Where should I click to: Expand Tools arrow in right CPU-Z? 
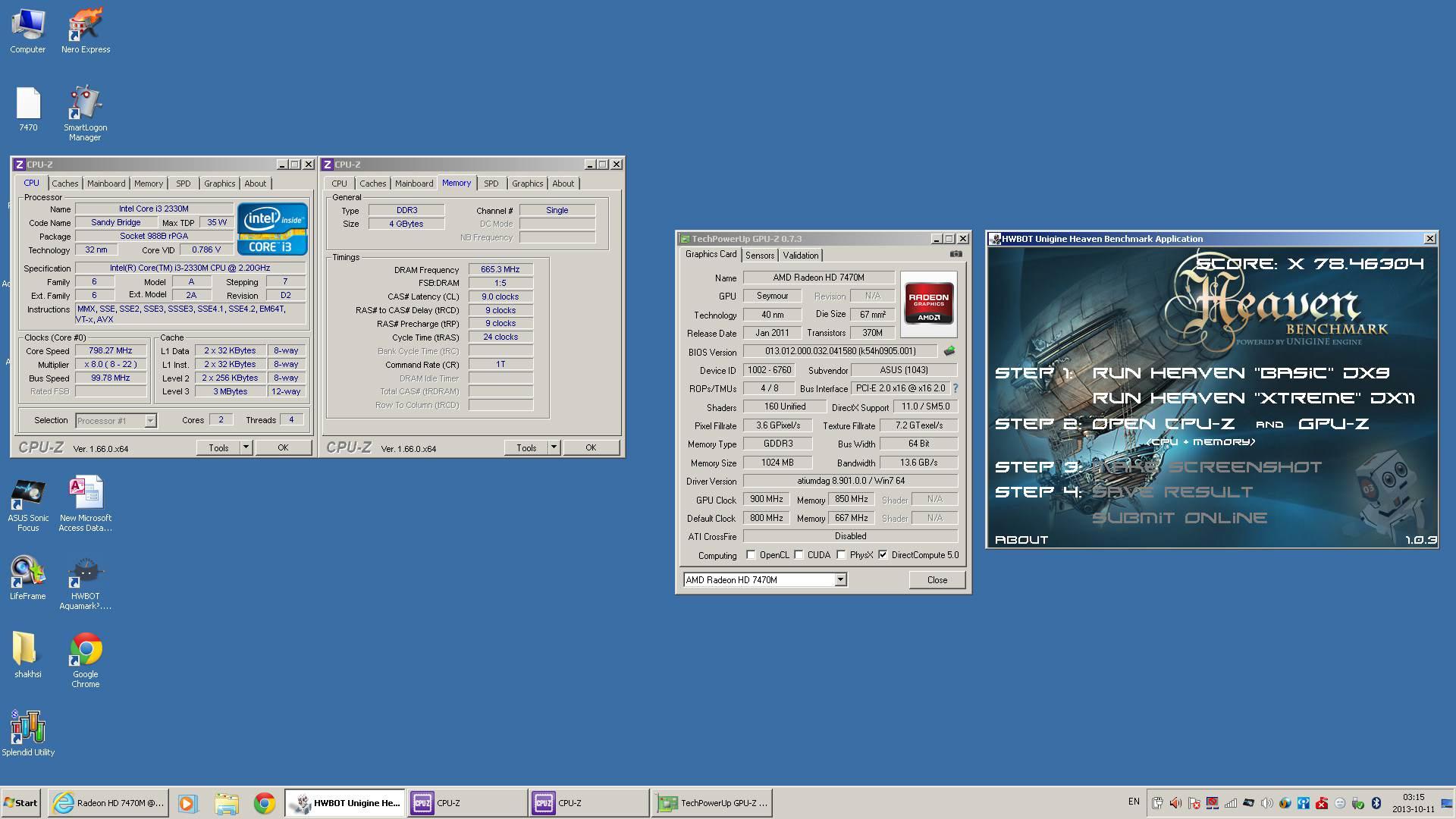point(554,448)
